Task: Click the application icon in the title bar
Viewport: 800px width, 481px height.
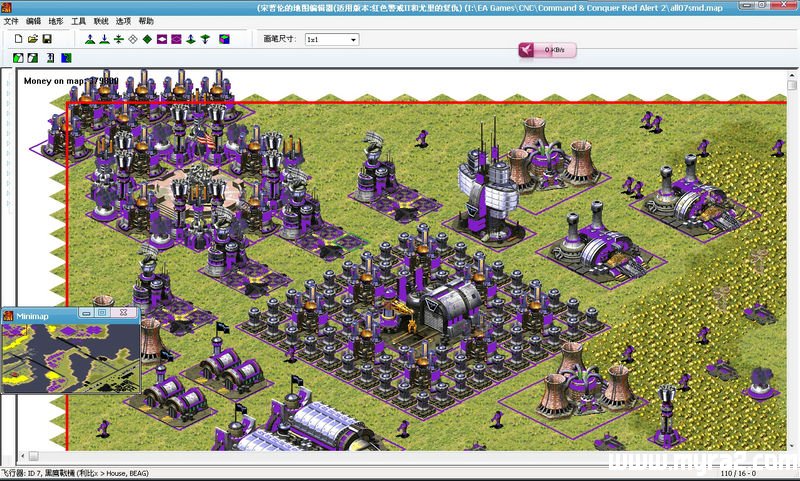Action: (6, 7)
